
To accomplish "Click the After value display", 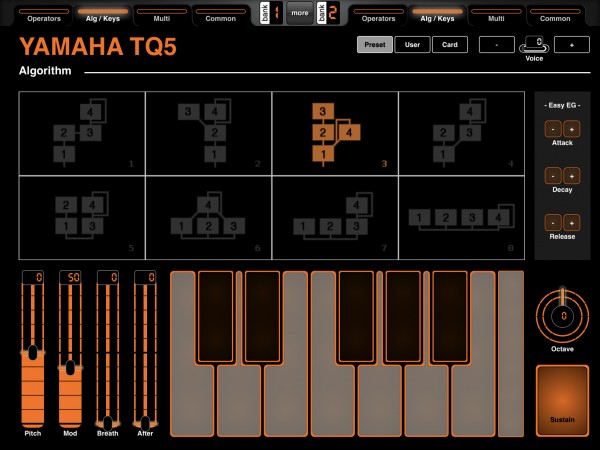I will 145,277.
